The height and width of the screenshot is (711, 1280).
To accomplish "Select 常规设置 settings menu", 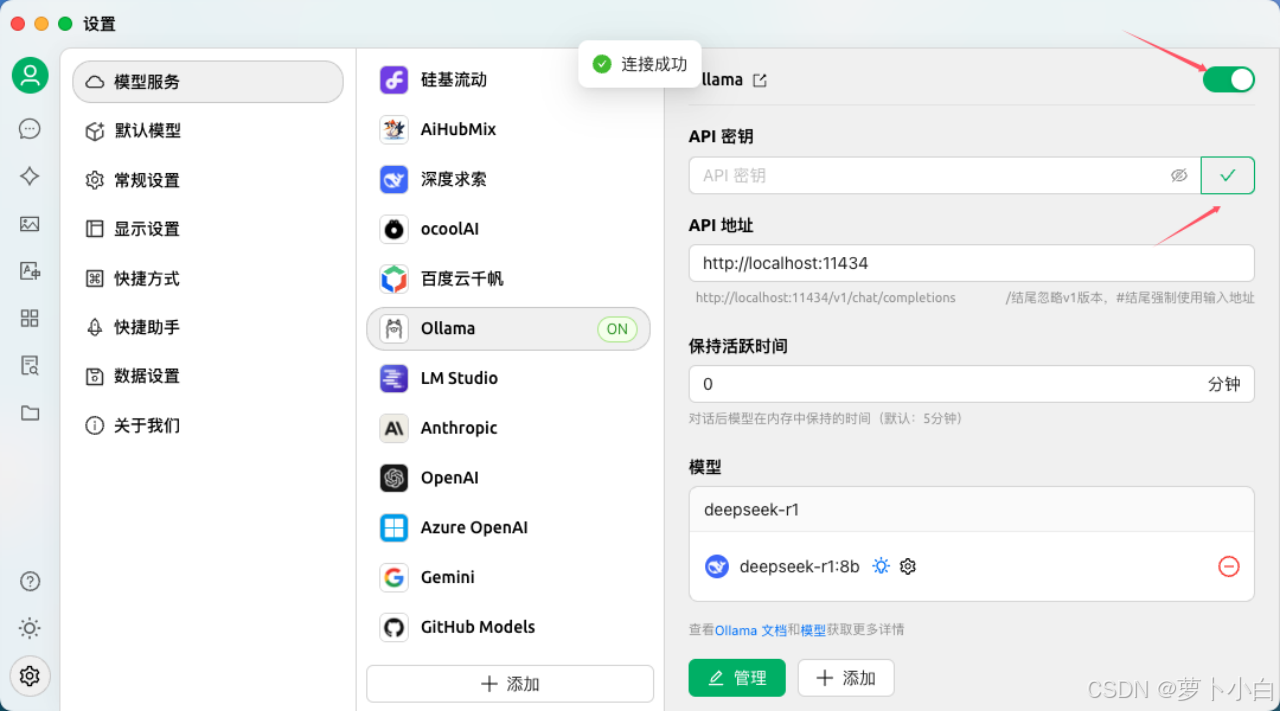I will [208, 180].
